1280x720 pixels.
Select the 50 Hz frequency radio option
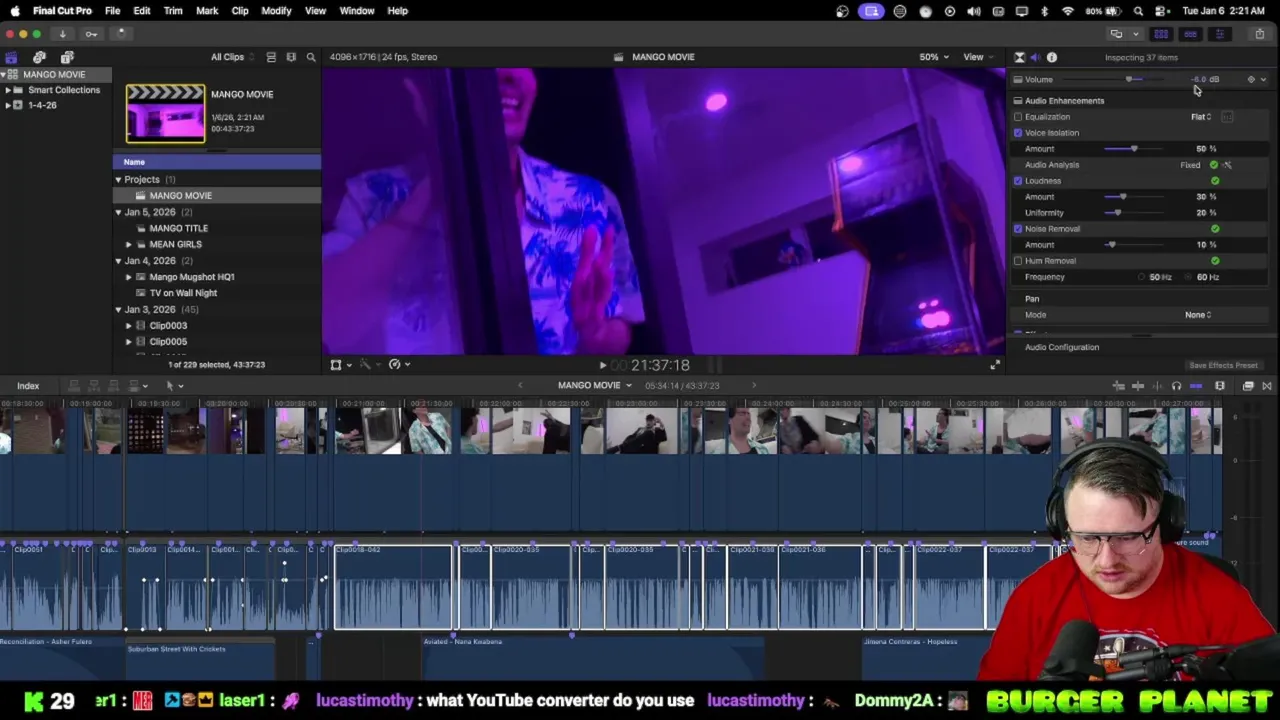[1142, 277]
